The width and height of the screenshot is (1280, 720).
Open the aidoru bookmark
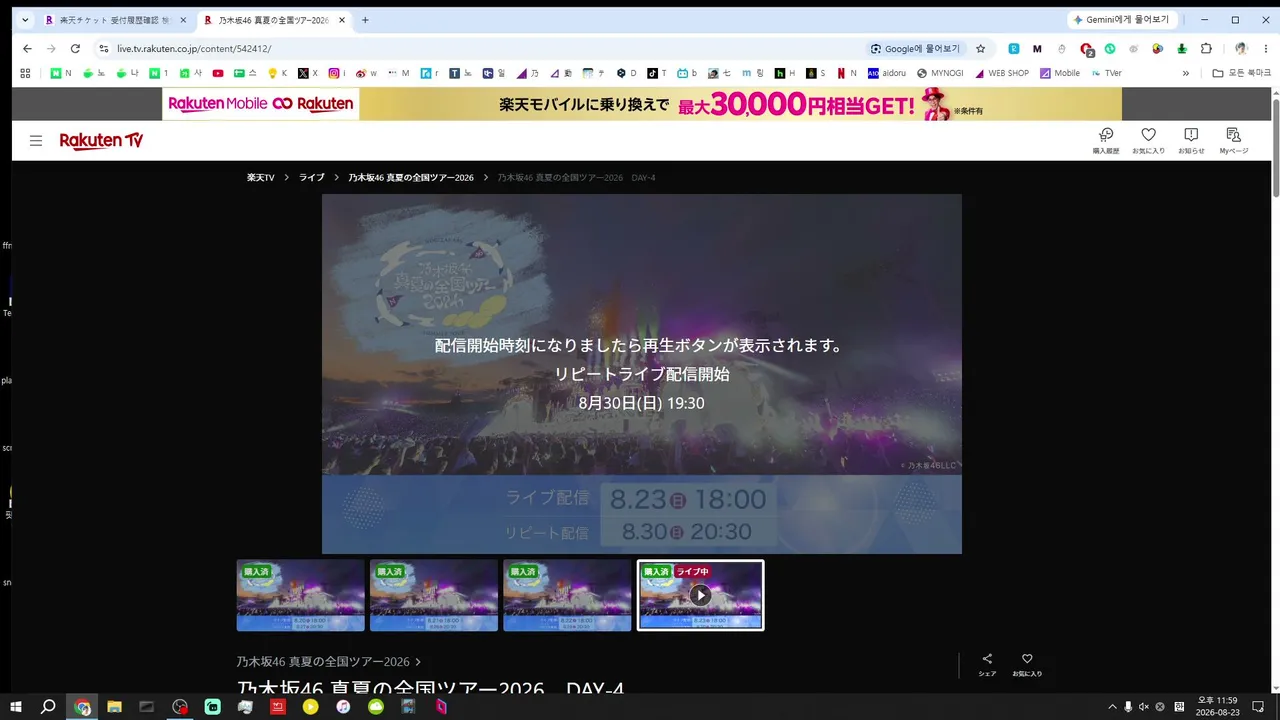click(x=888, y=73)
